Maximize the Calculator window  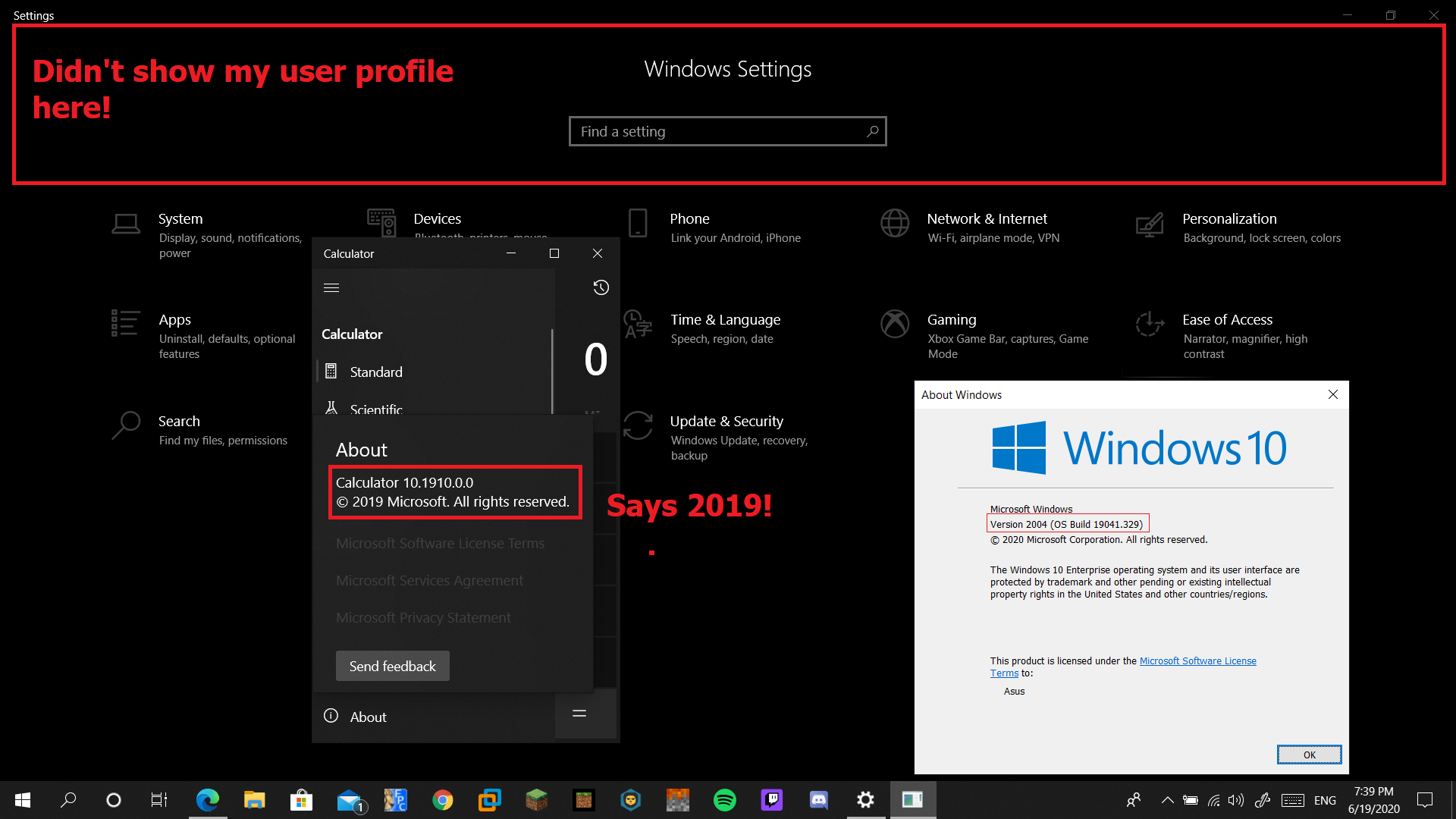pyautogui.click(x=554, y=253)
